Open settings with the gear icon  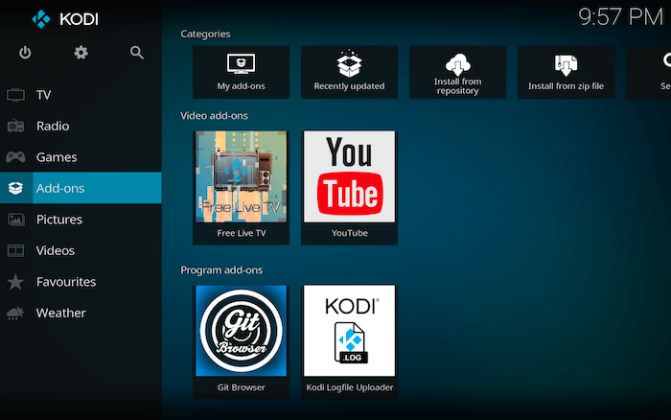click(x=81, y=53)
